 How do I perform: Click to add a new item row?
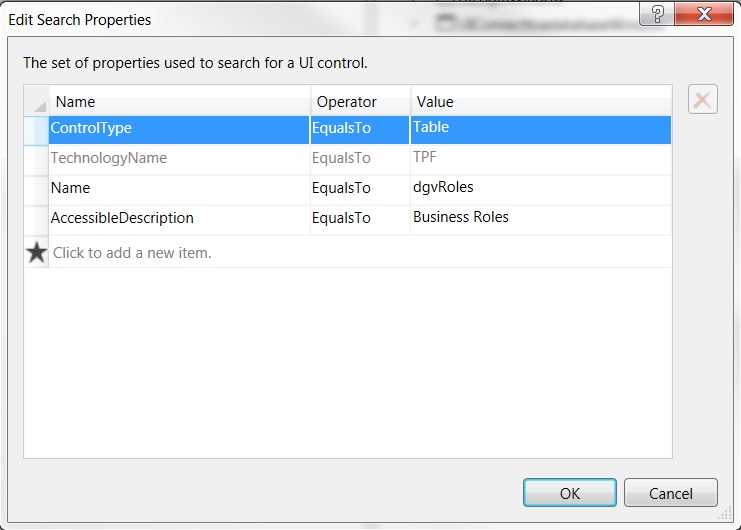[132, 254]
